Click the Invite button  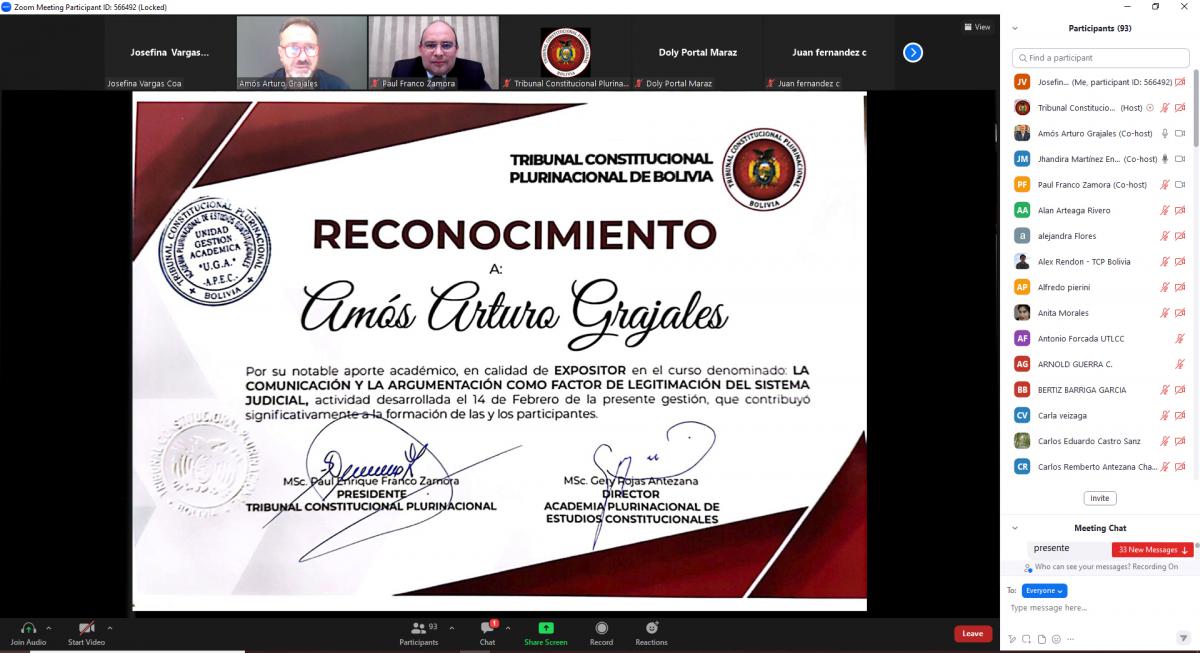tap(1100, 498)
